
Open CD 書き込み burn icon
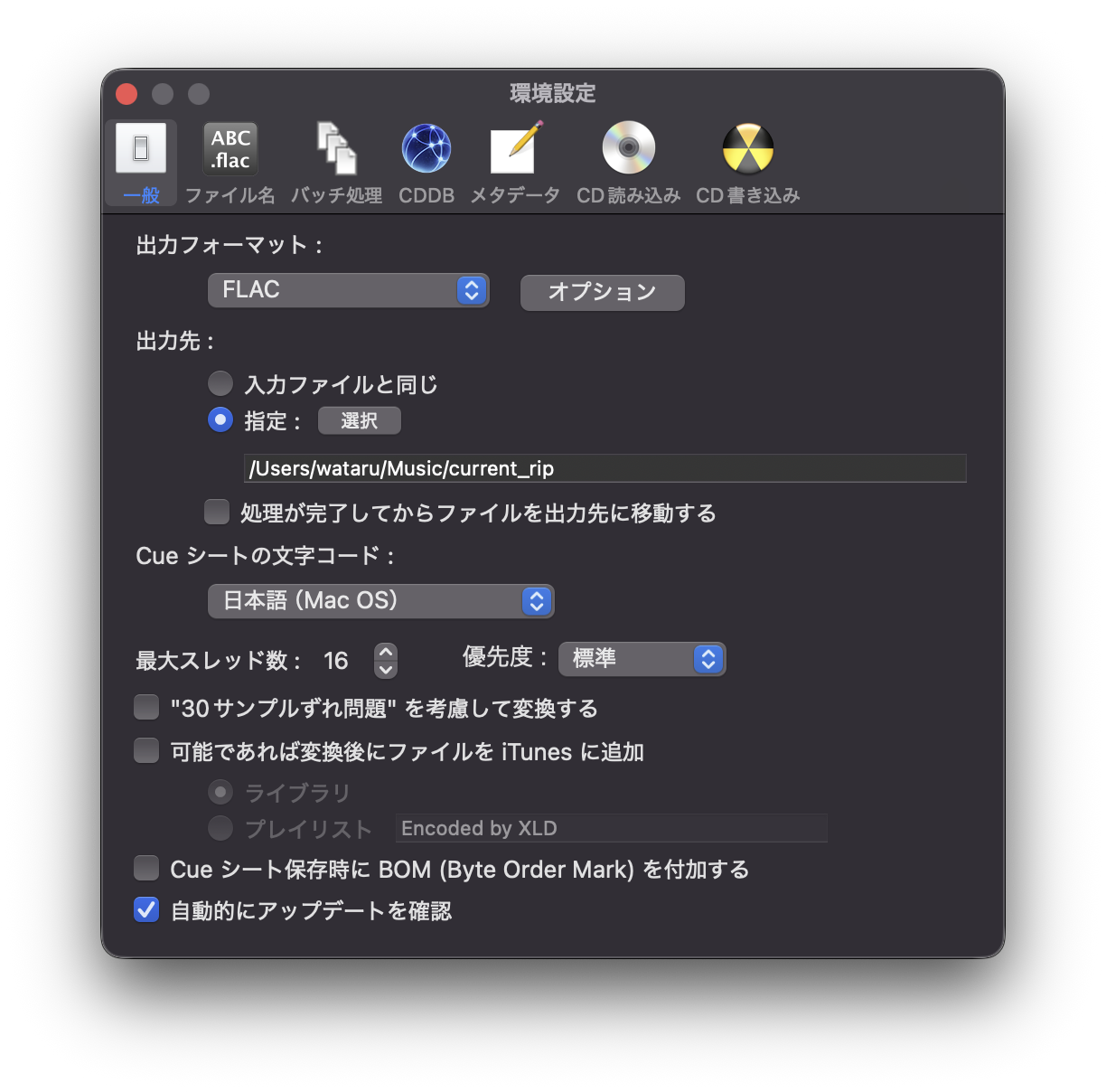(747, 150)
